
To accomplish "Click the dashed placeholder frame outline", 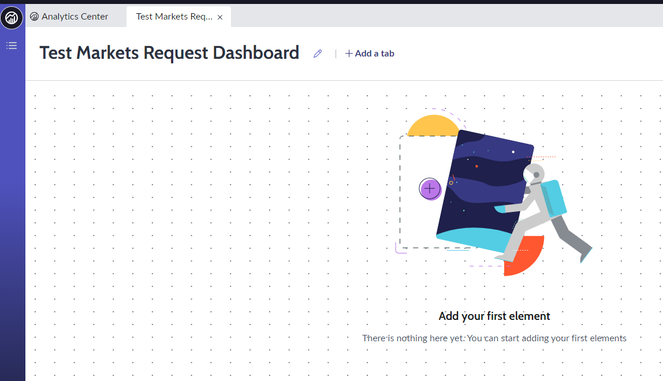I will click(x=400, y=191).
